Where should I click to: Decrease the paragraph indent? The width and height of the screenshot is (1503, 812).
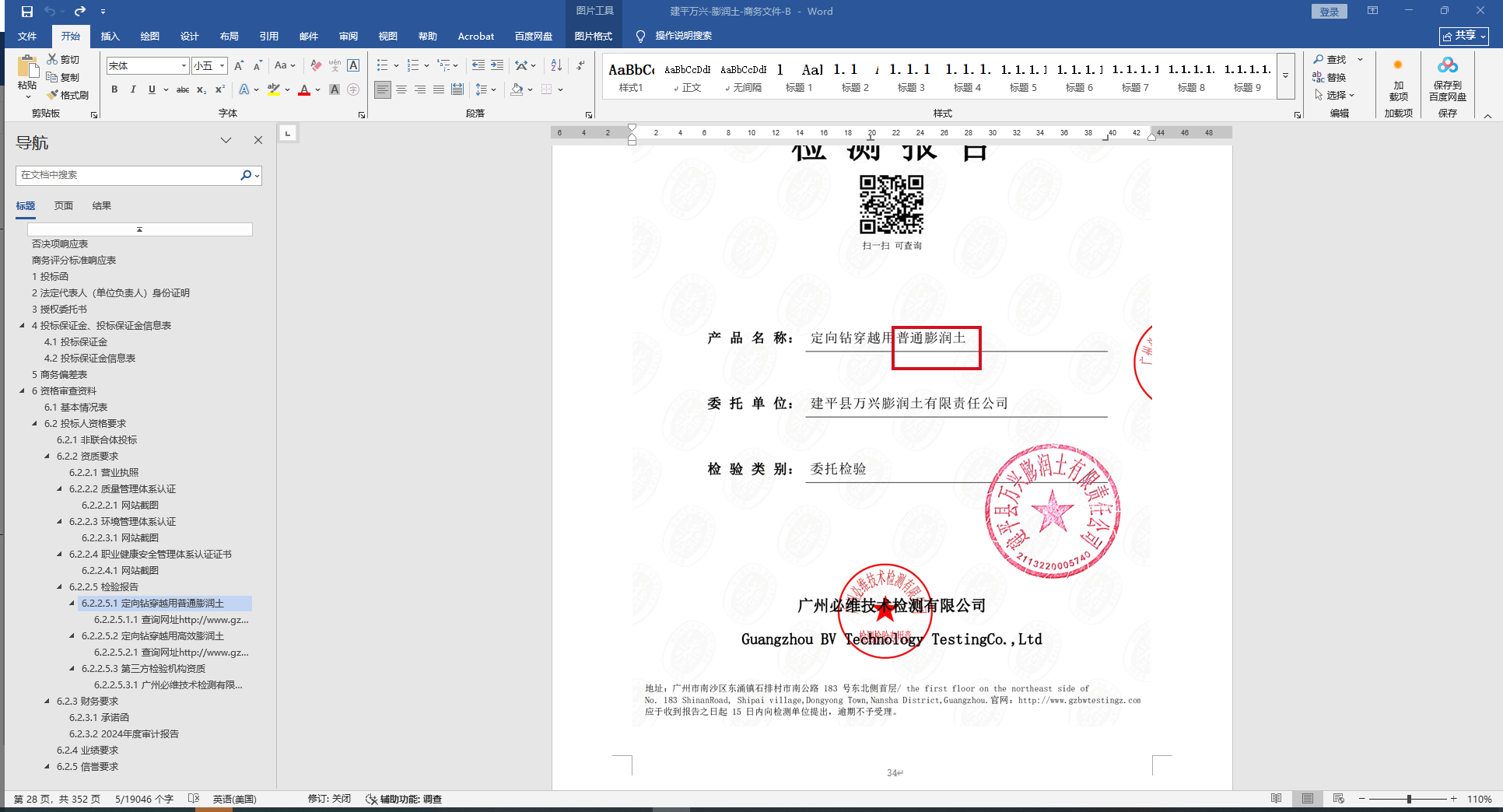tap(478, 65)
